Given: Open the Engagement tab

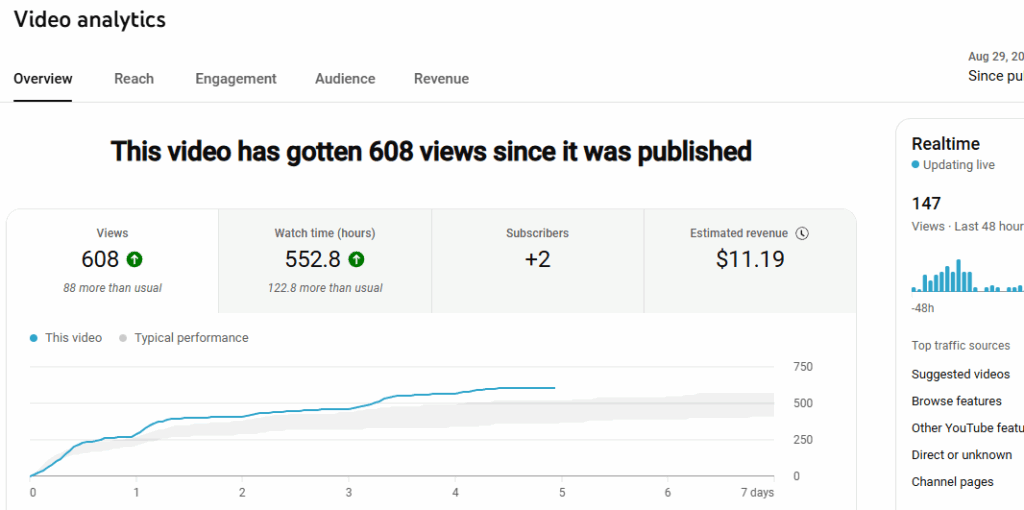Looking at the screenshot, I should pos(236,79).
